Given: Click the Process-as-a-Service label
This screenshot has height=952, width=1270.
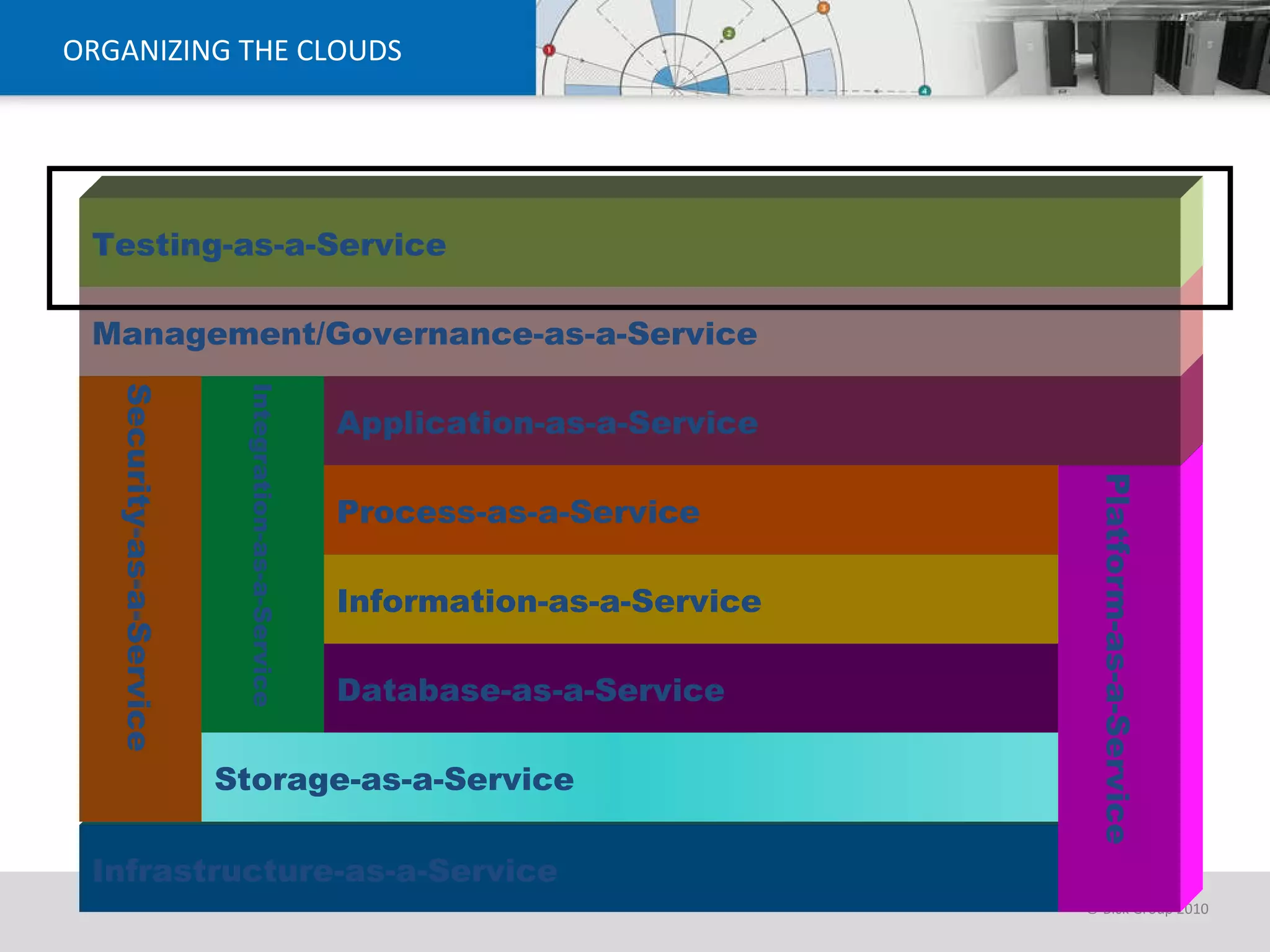Looking at the screenshot, I should (518, 513).
